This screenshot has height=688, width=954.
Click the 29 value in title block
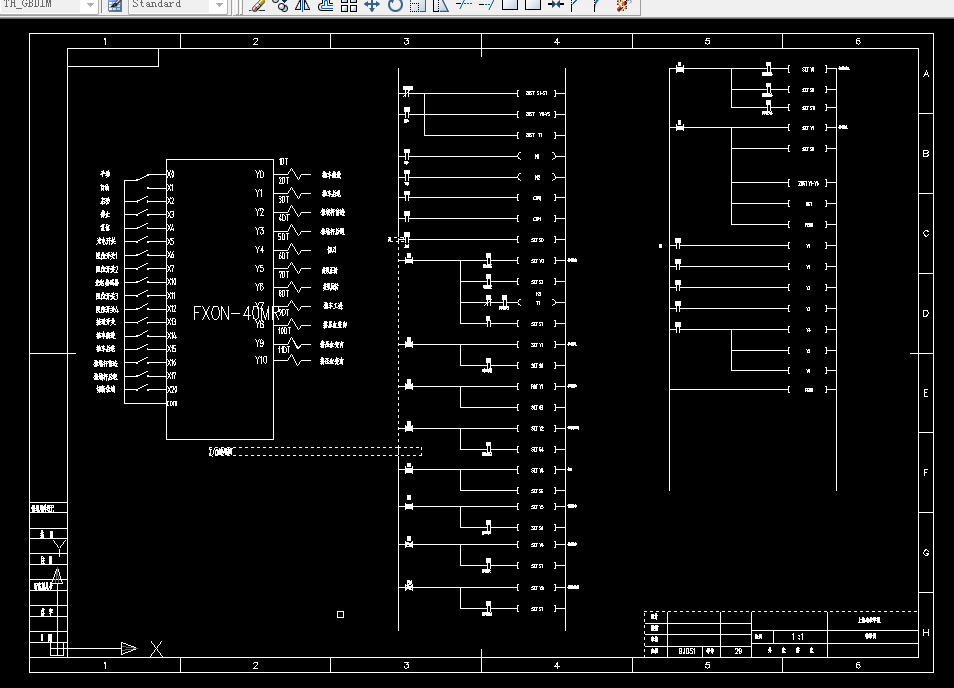tap(738, 651)
